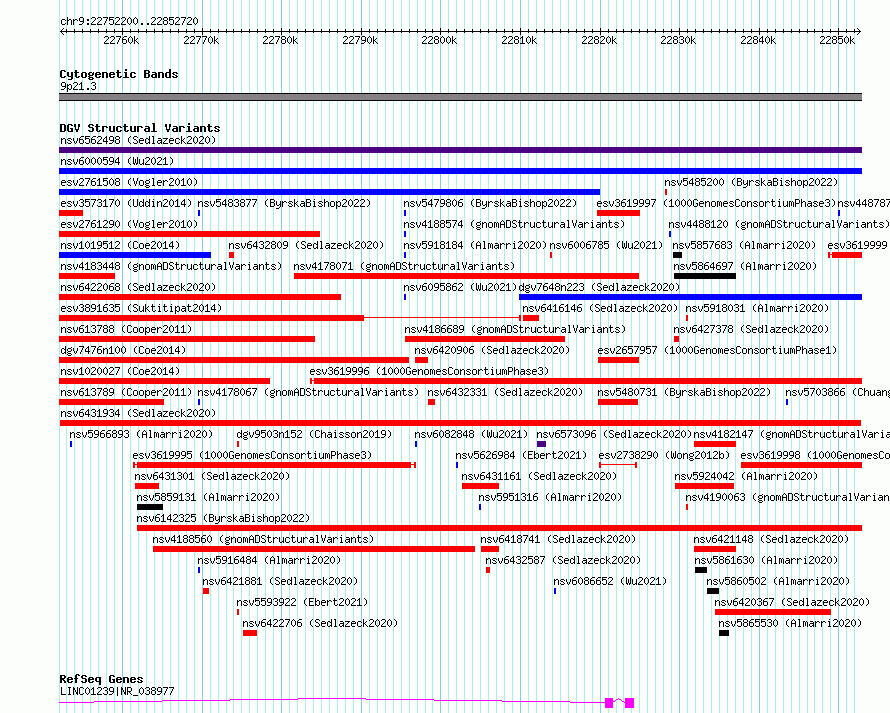Click the esv3573170 (Uddin2014) label
Screen dimensions: 890x713
126,203
